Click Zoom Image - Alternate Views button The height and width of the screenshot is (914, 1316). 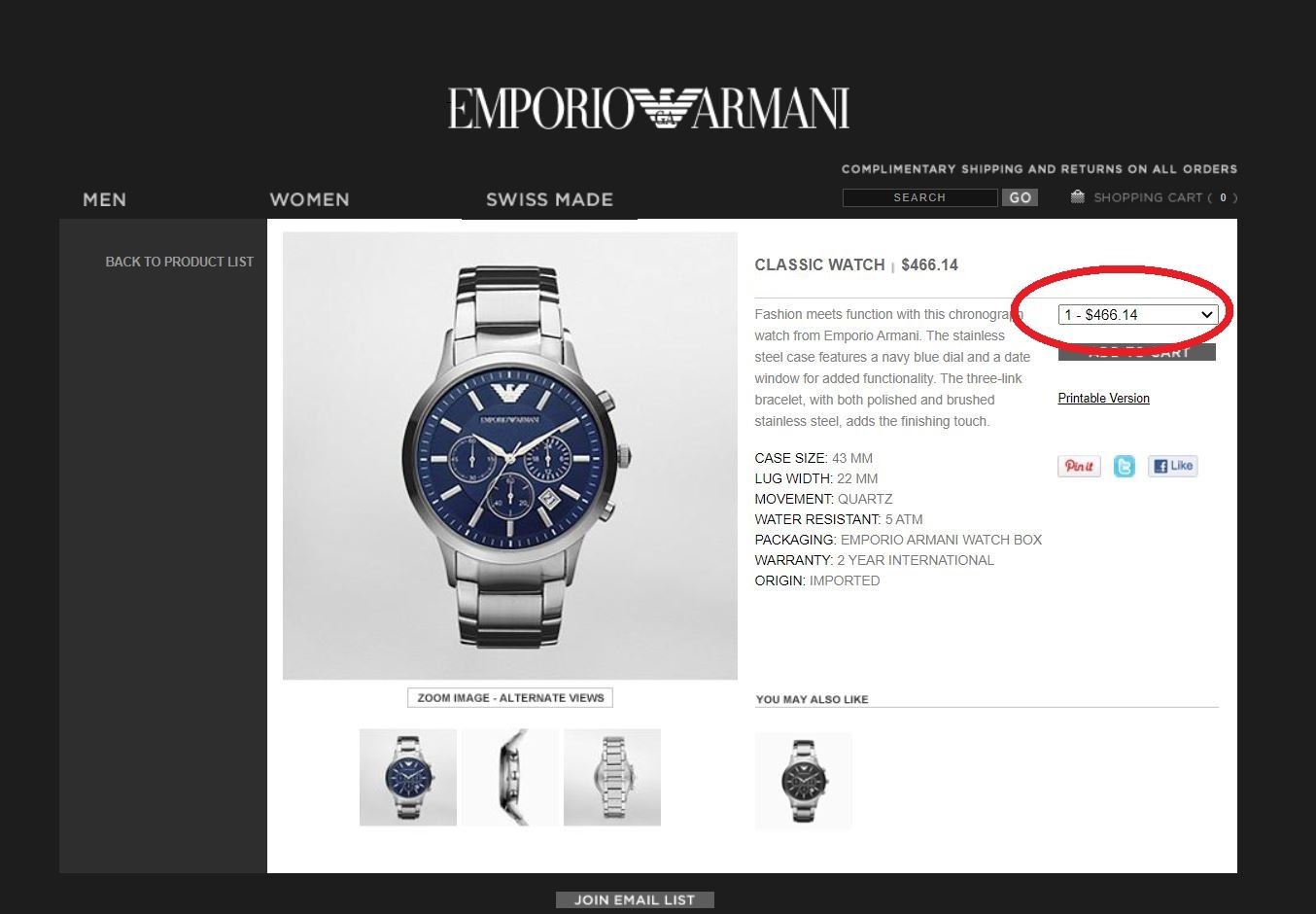pos(510,697)
